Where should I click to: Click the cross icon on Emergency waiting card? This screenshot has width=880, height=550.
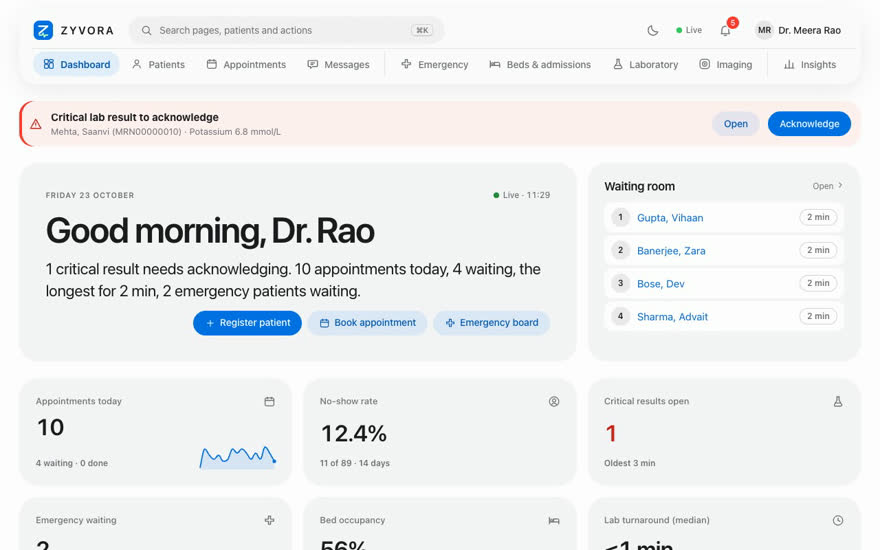tap(269, 520)
